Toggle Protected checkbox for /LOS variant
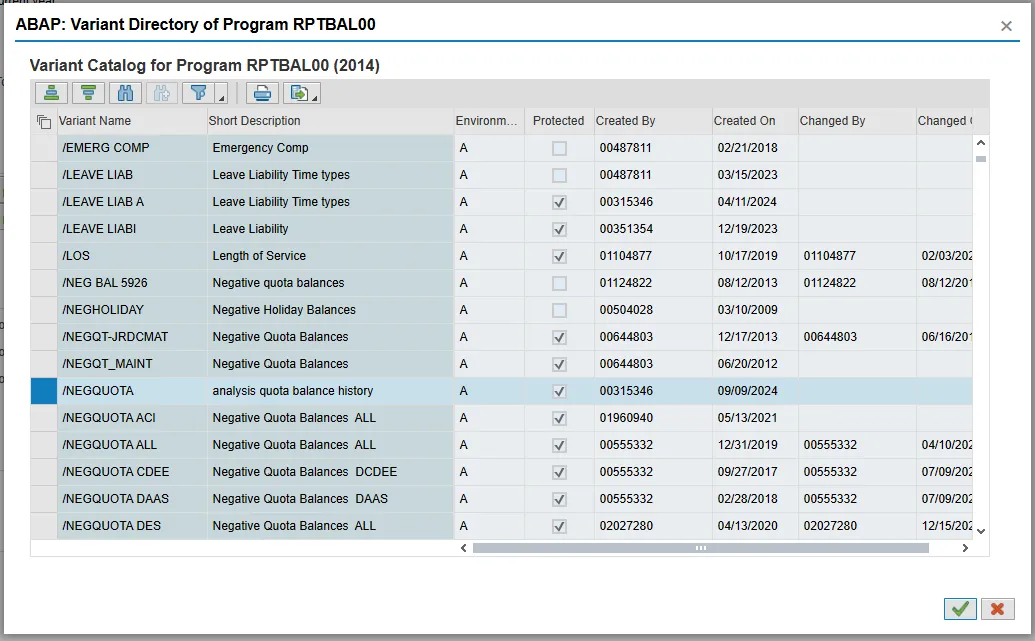This screenshot has height=641, width=1035. click(x=559, y=256)
